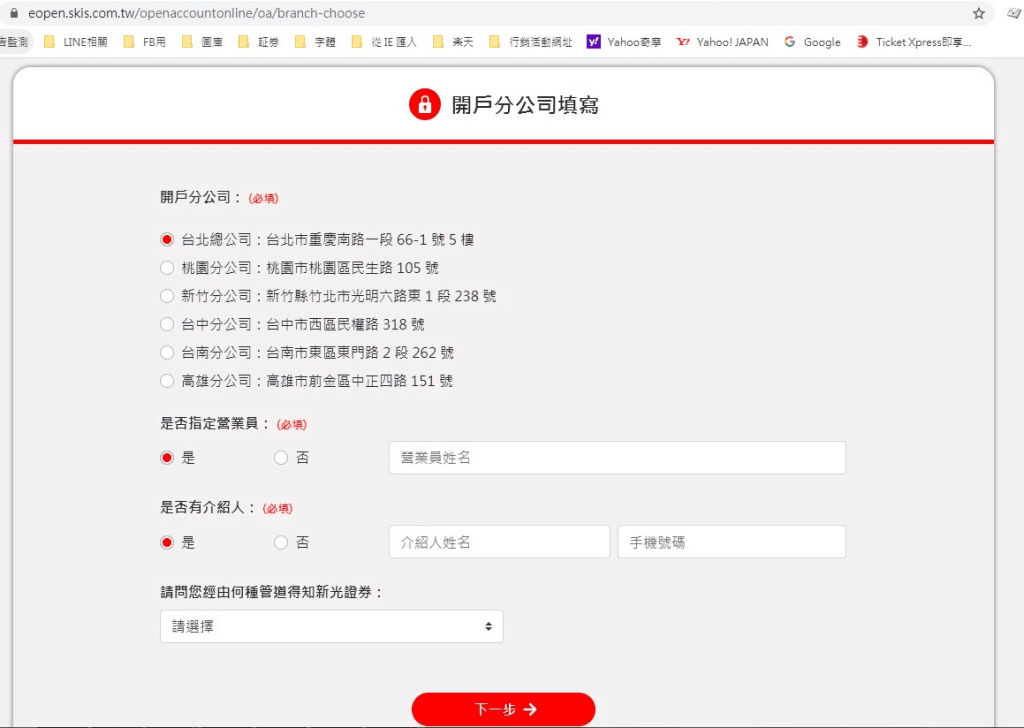Select the 桃園分公司 radio button

point(167,268)
